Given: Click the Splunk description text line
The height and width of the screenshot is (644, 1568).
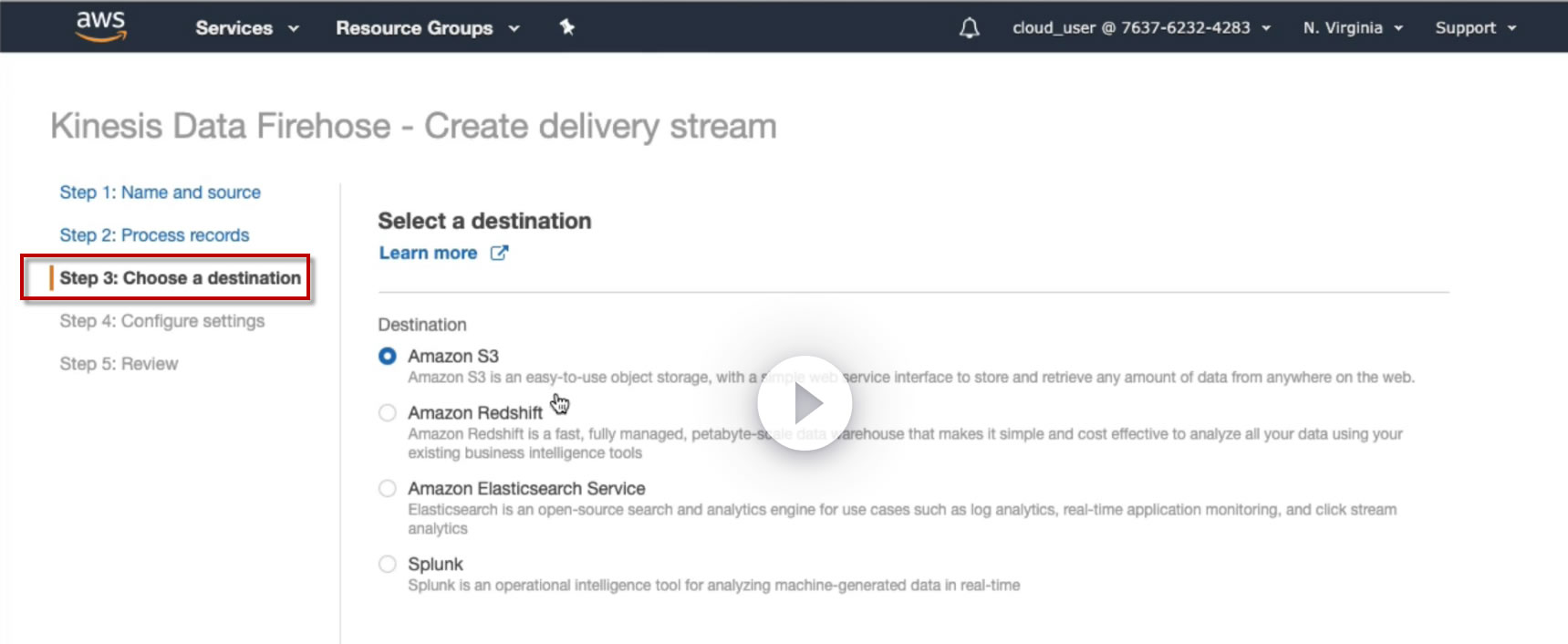Looking at the screenshot, I should (x=714, y=586).
